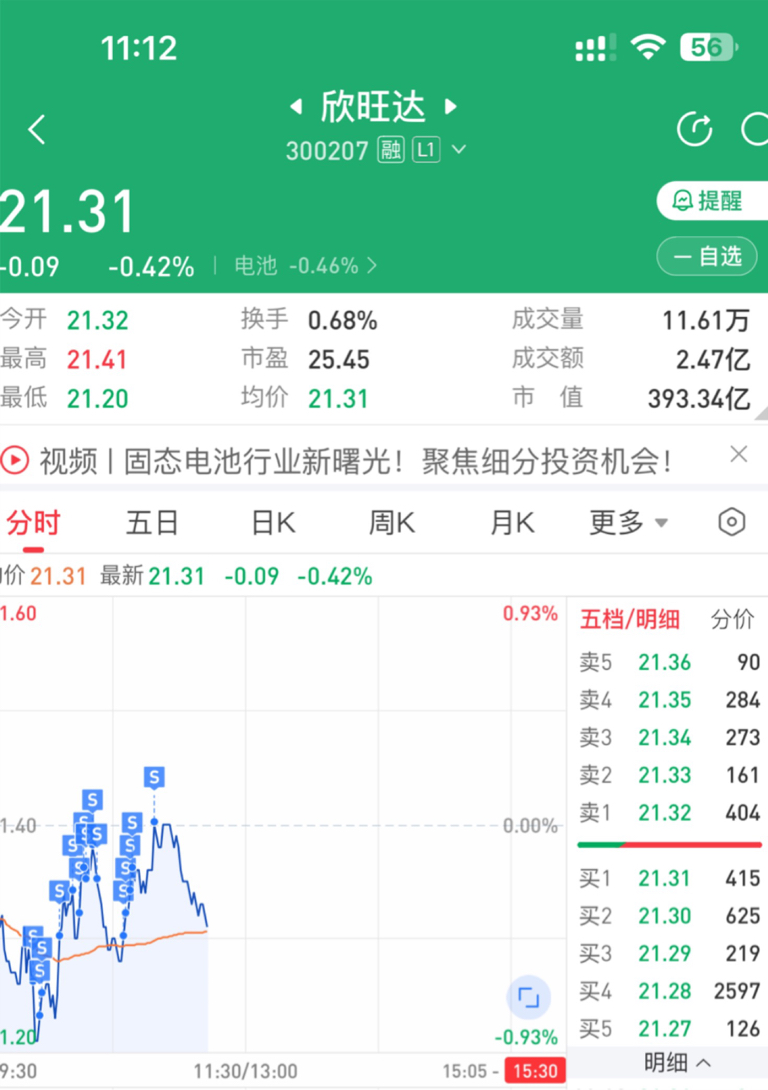Select the 日K chart tab

point(273,523)
